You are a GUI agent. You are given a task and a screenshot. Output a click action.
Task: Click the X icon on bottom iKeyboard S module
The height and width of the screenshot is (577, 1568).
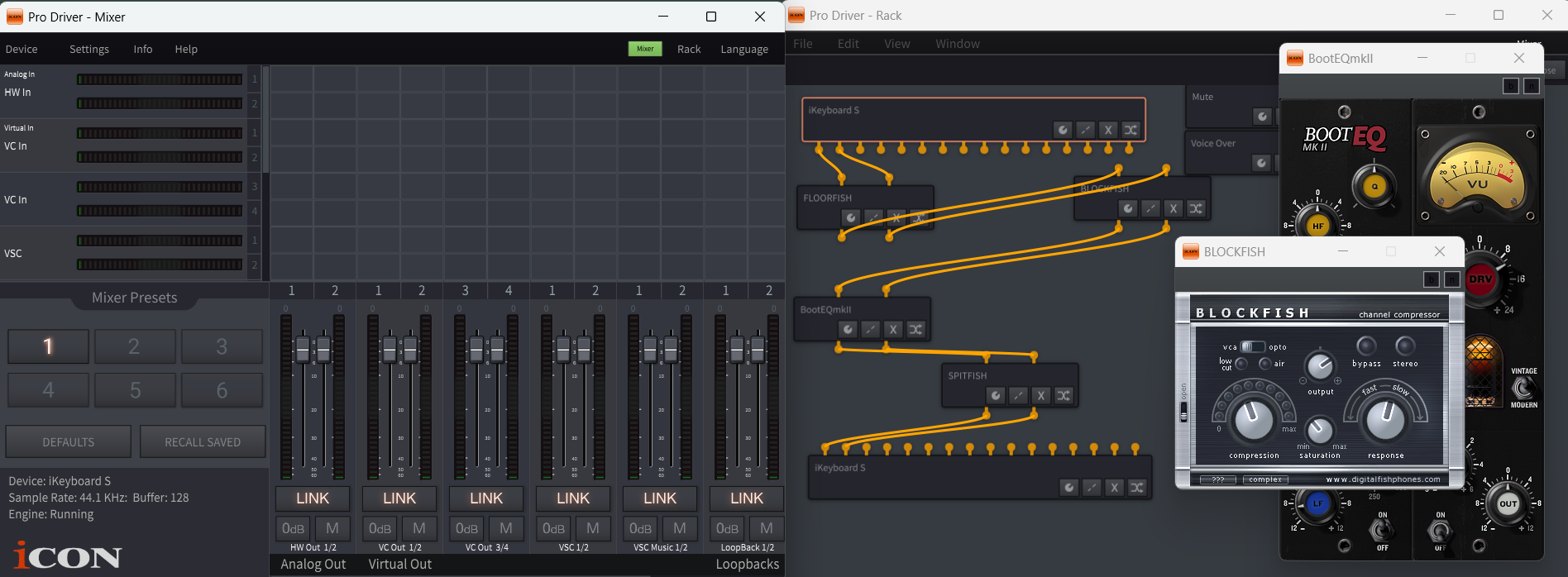tap(1115, 488)
